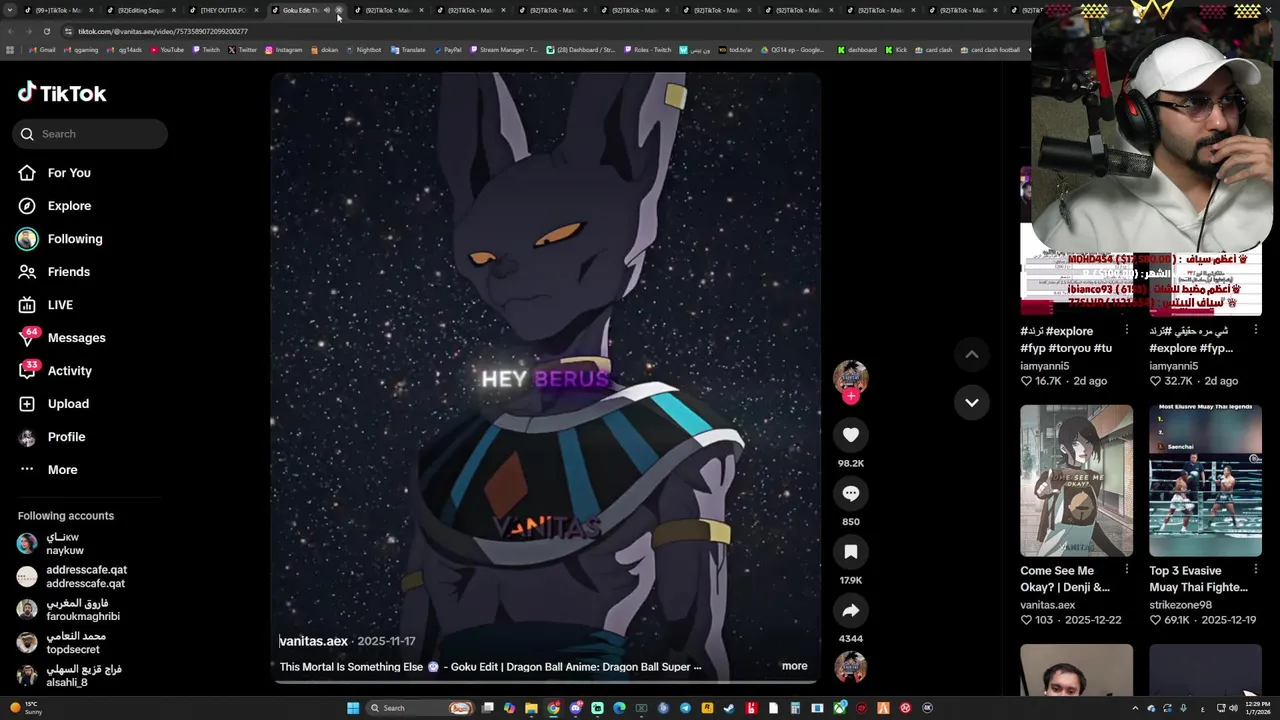Expand the video description with more
Image resolution: width=1280 pixels, height=720 pixels.
tap(794, 666)
